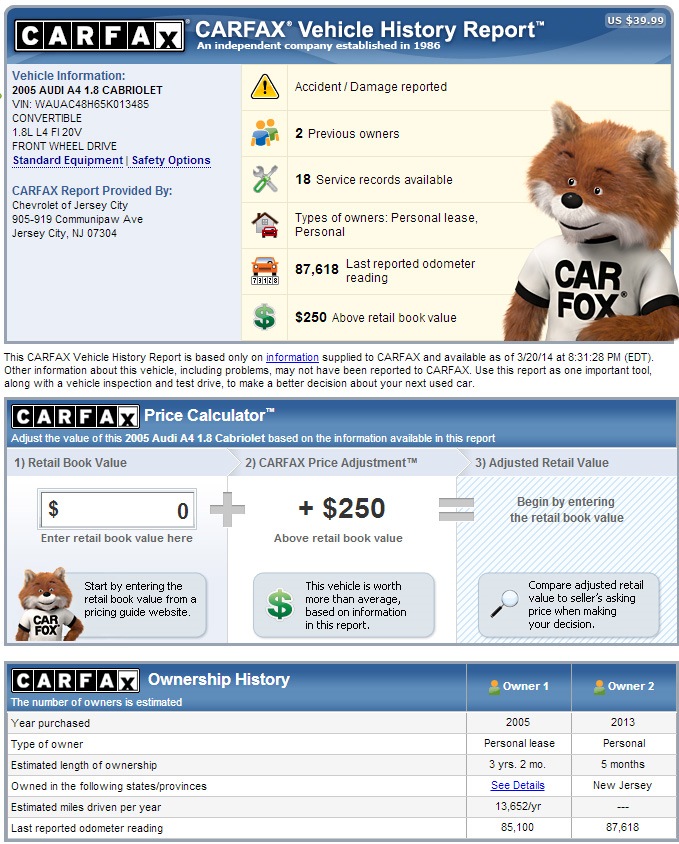
Task: Click the Owner 1 column header
Action: click(x=519, y=687)
